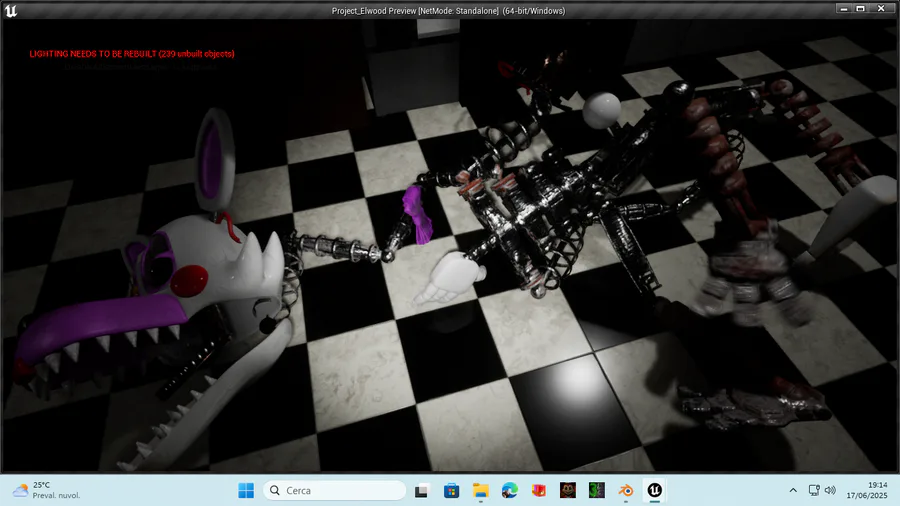Viewport: 900px width, 506px height.
Task: Show hidden system tray icons
Action: pyautogui.click(x=793, y=491)
